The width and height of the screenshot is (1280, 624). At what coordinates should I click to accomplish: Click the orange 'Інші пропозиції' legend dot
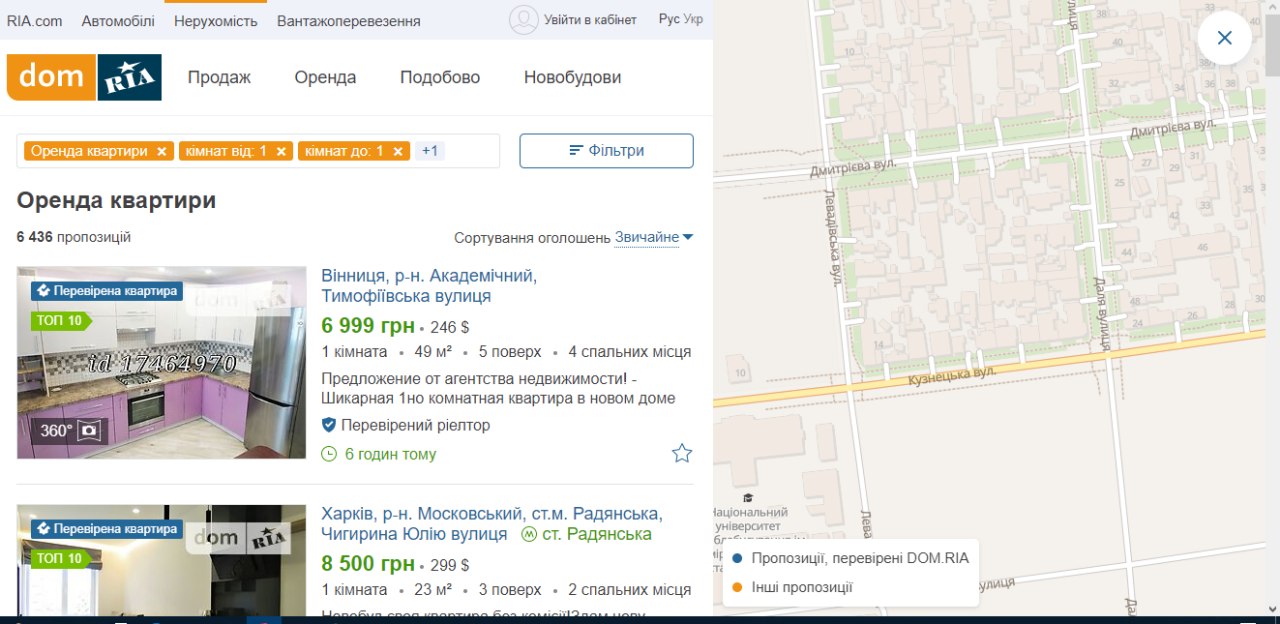tap(737, 587)
